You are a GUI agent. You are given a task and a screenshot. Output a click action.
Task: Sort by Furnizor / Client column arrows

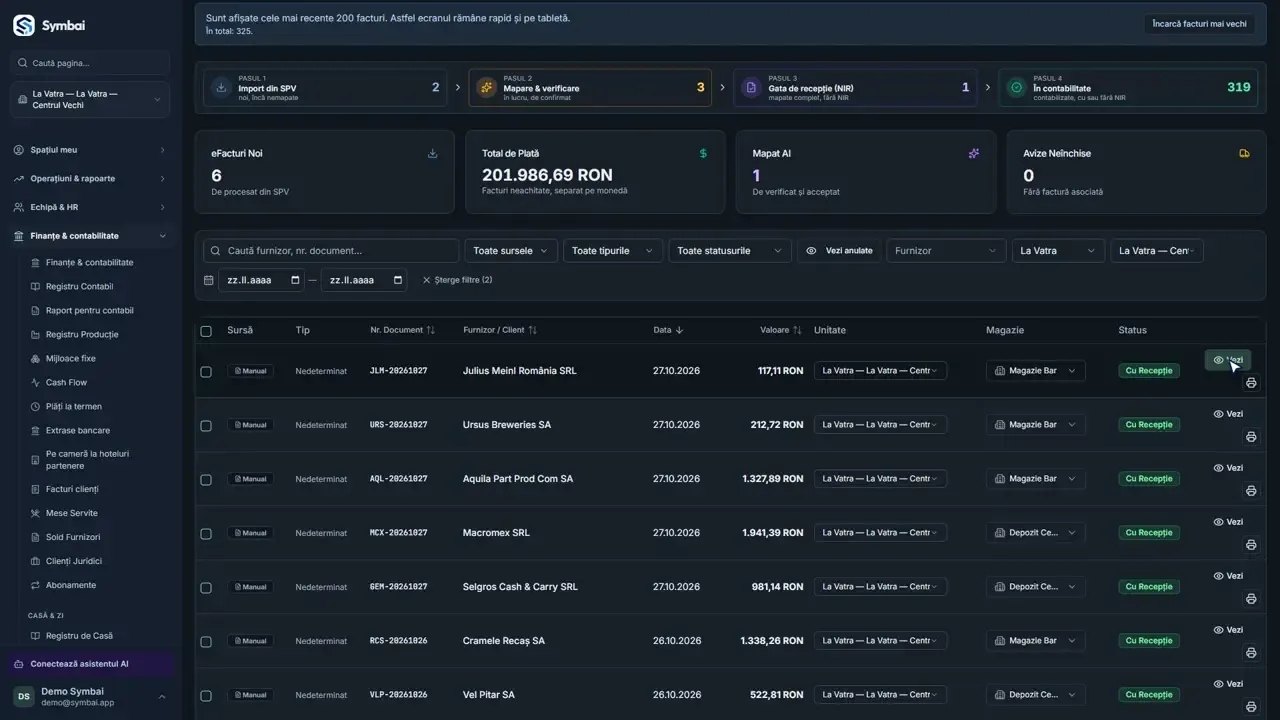pyautogui.click(x=533, y=330)
